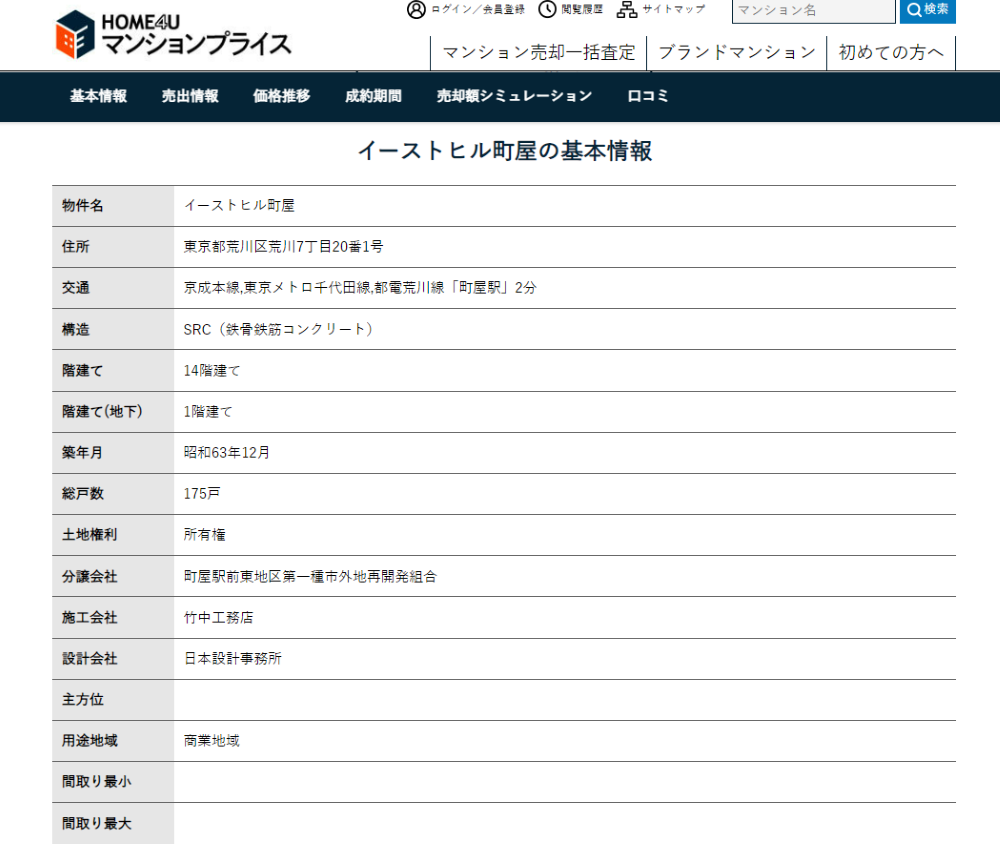Select 町屋駅前東地区第一種市外地再開発組合 text
The height and width of the screenshot is (844, 1000).
(x=310, y=577)
